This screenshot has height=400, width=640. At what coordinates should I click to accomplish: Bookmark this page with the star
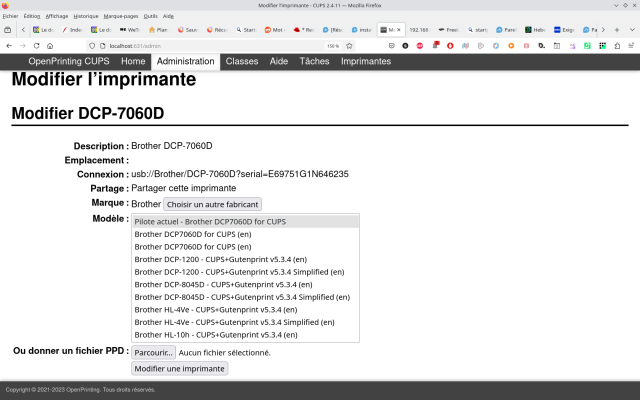[349, 46]
